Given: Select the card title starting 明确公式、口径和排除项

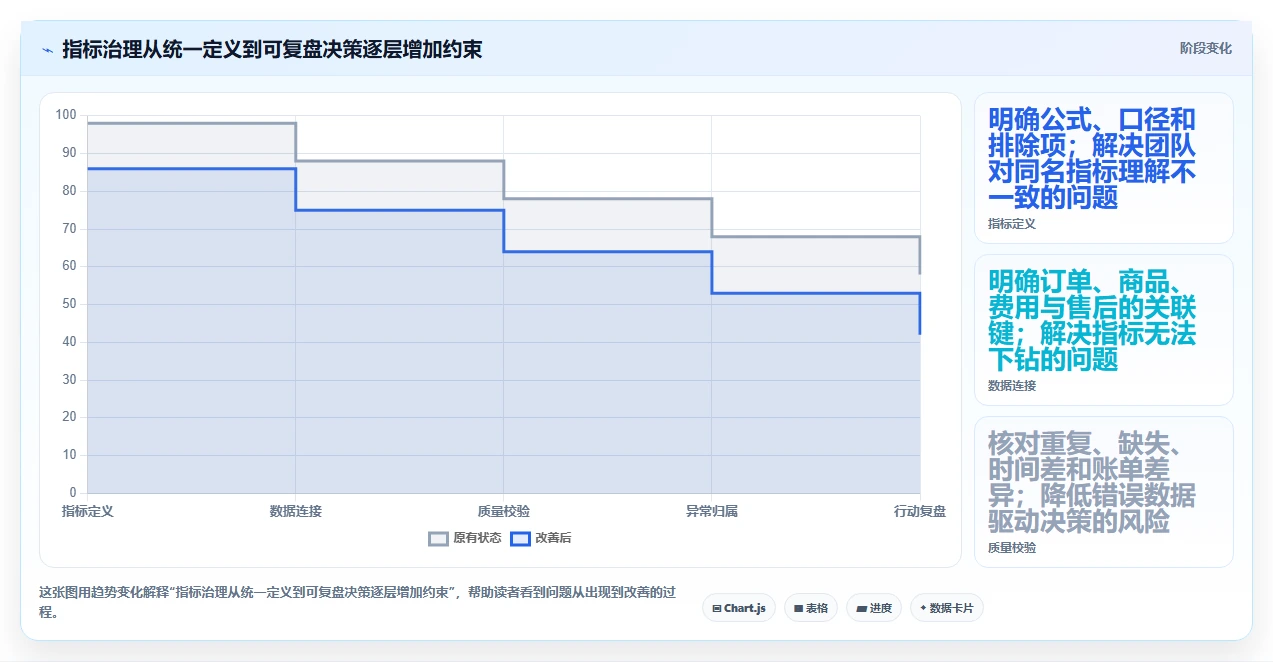Looking at the screenshot, I should tap(1092, 159).
